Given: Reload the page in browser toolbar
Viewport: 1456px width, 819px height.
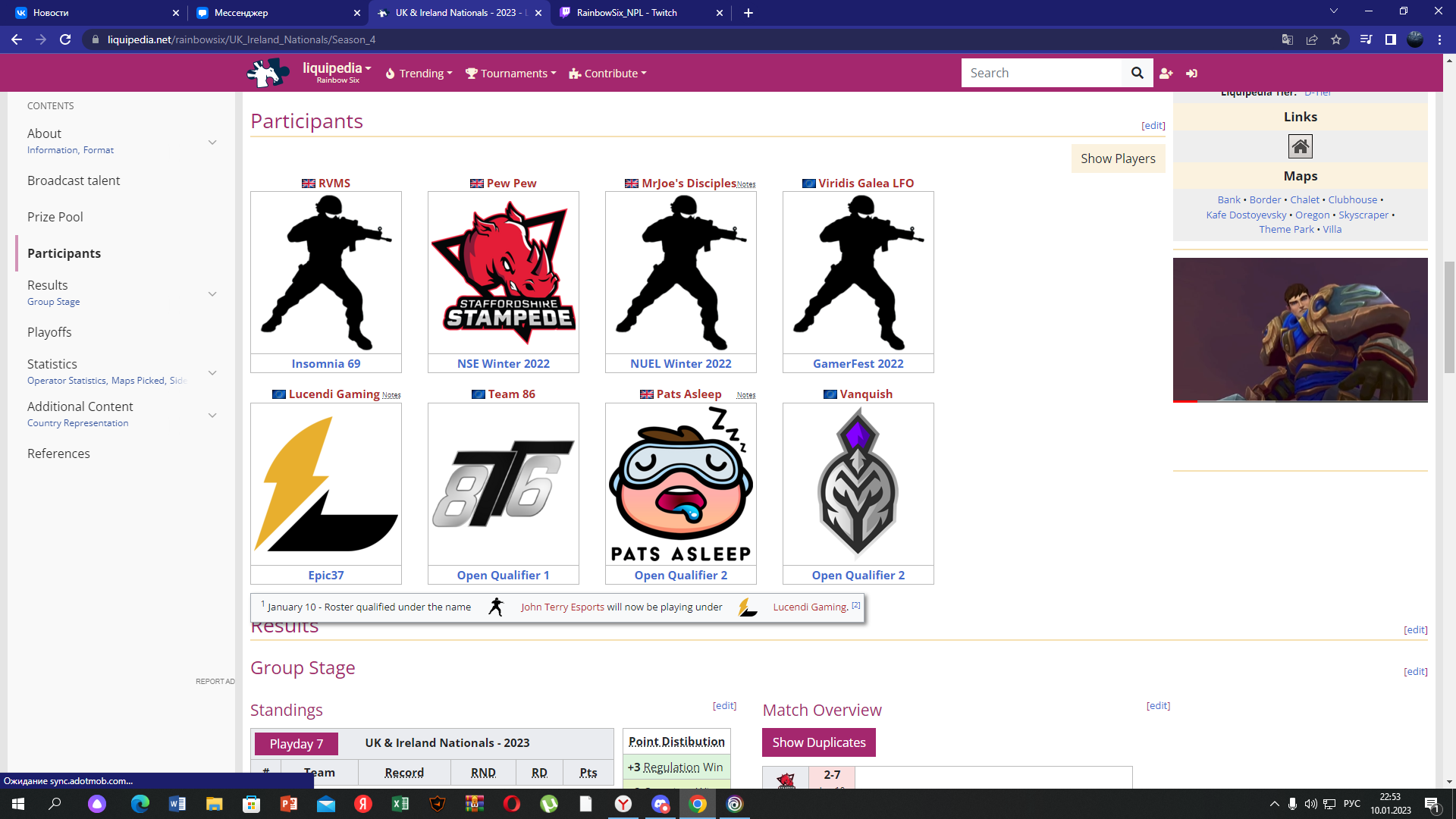Looking at the screenshot, I should (65, 39).
